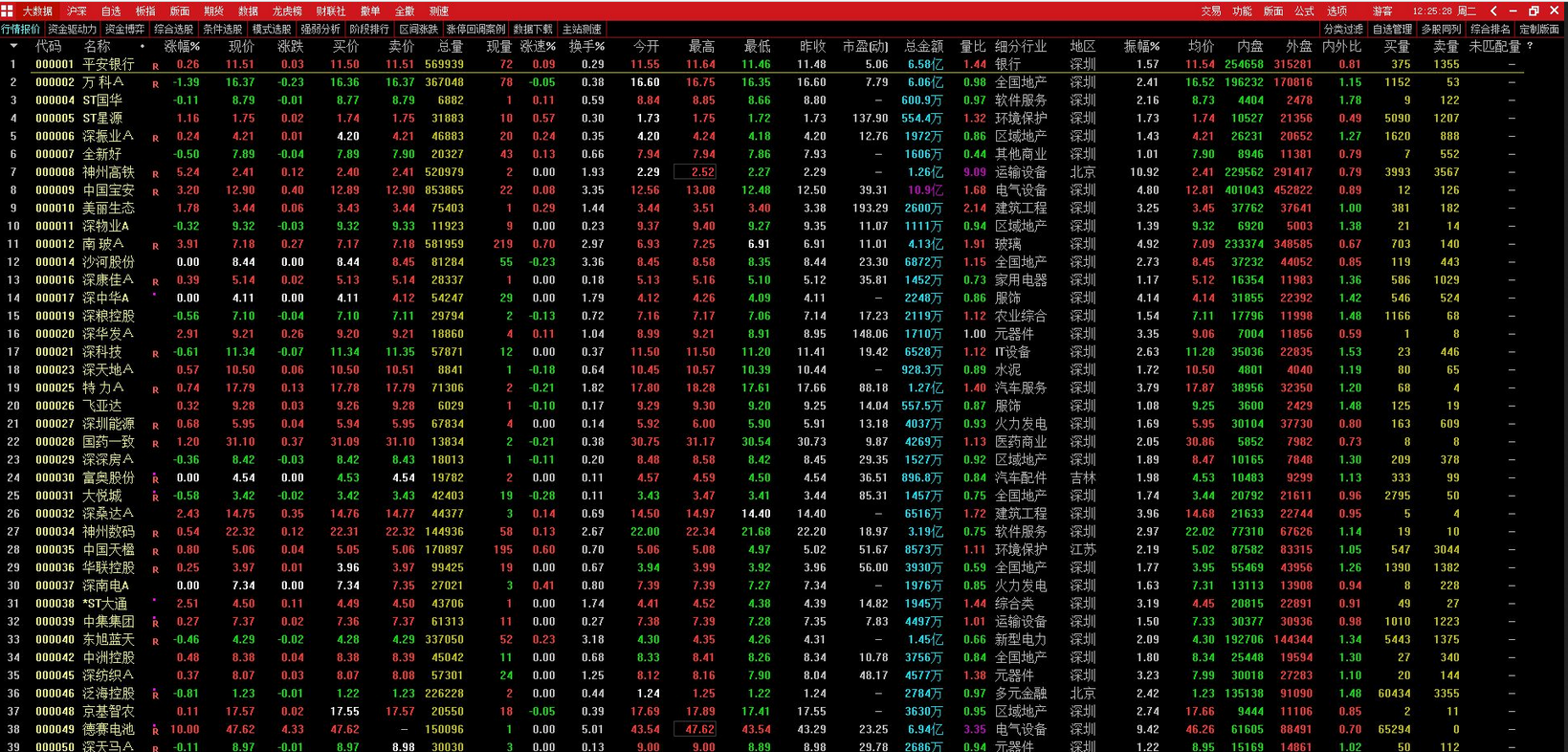This screenshot has height=752, width=1568.
Task: Click the 游客 user label
Action: click(x=1382, y=11)
